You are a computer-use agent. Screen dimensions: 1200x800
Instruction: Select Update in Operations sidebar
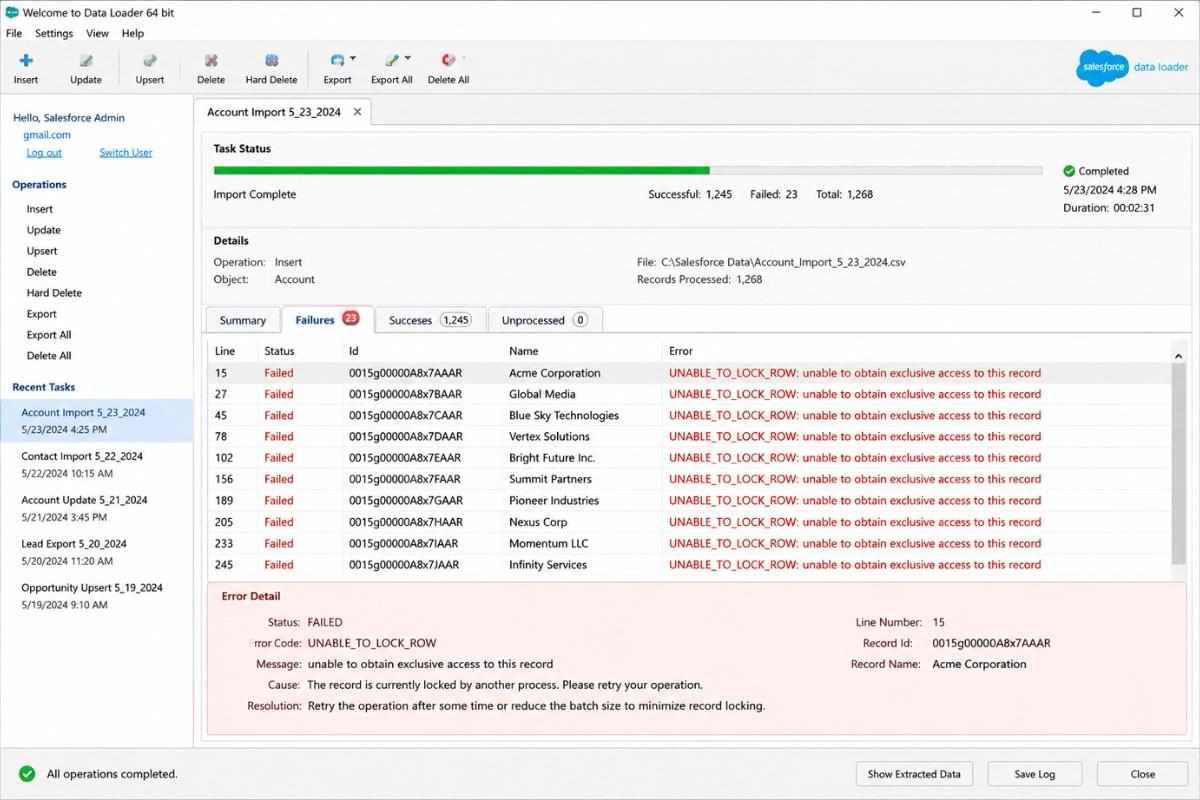(44, 230)
